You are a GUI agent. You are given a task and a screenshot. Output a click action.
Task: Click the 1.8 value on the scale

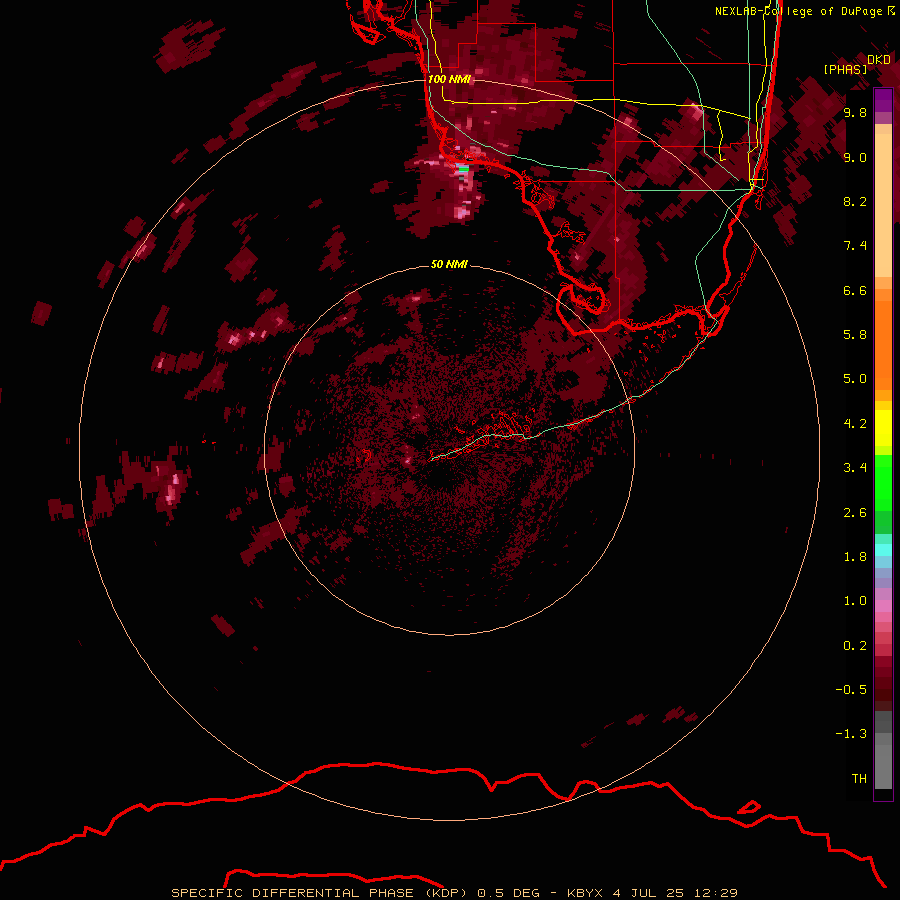(x=855, y=557)
